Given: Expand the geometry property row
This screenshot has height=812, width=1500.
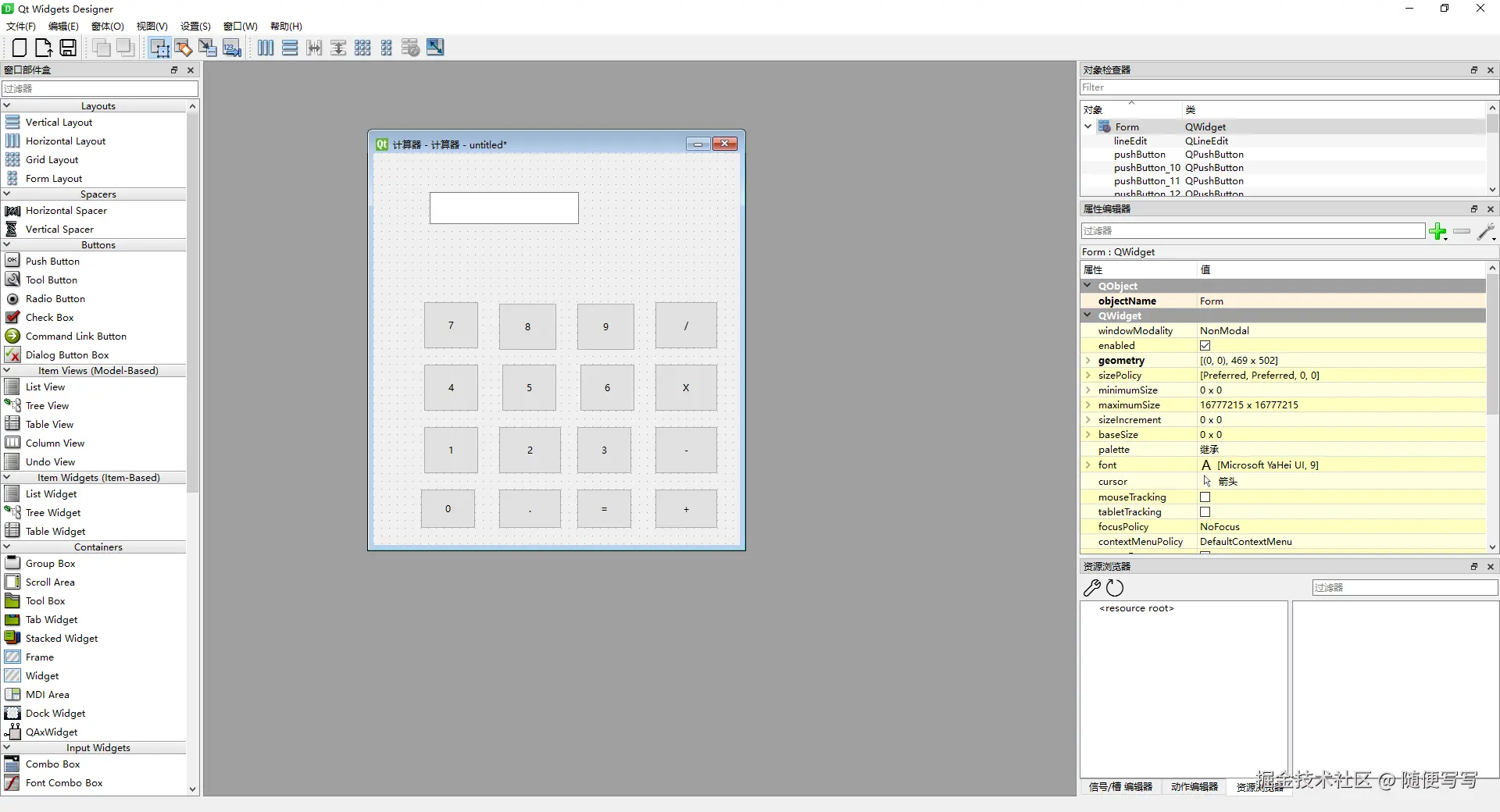Looking at the screenshot, I should pos(1087,360).
